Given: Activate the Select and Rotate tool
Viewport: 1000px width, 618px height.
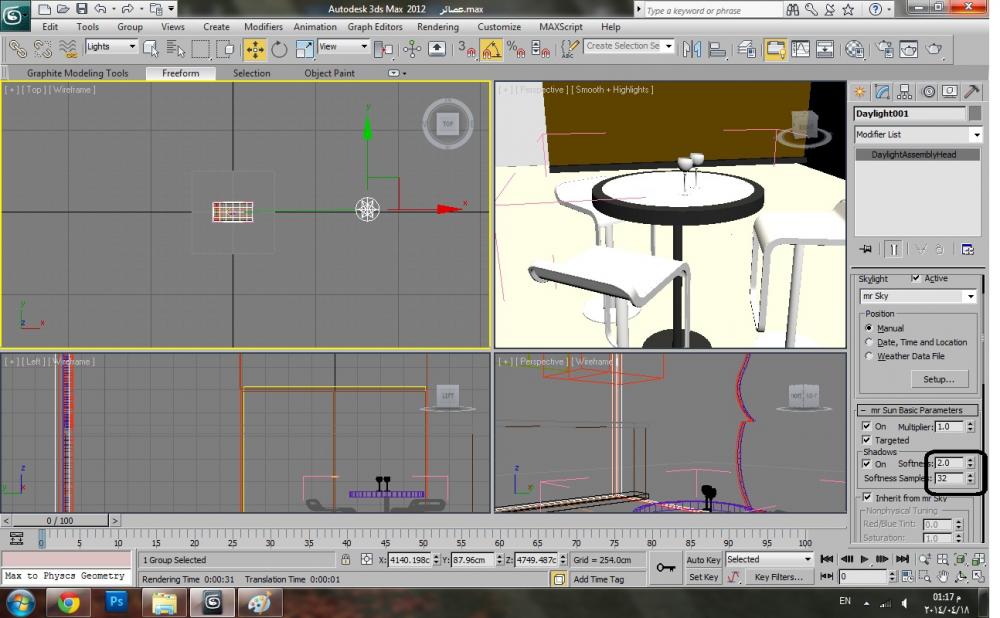Looking at the screenshot, I should [279, 48].
